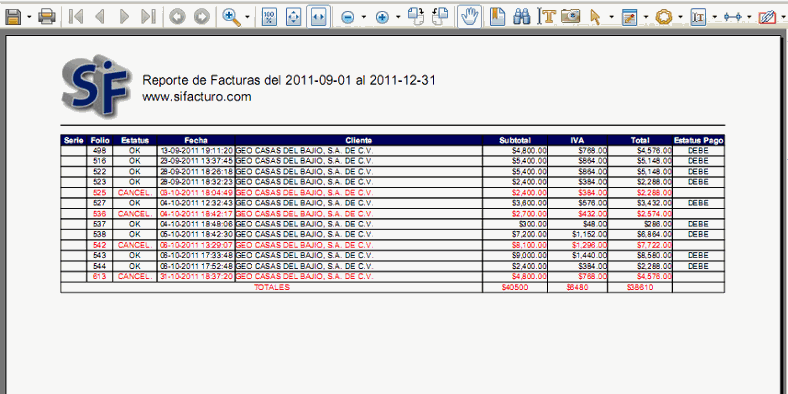The width and height of the screenshot is (788, 394).
Task: Toggle fit width view mode
Action: (318, 17)
